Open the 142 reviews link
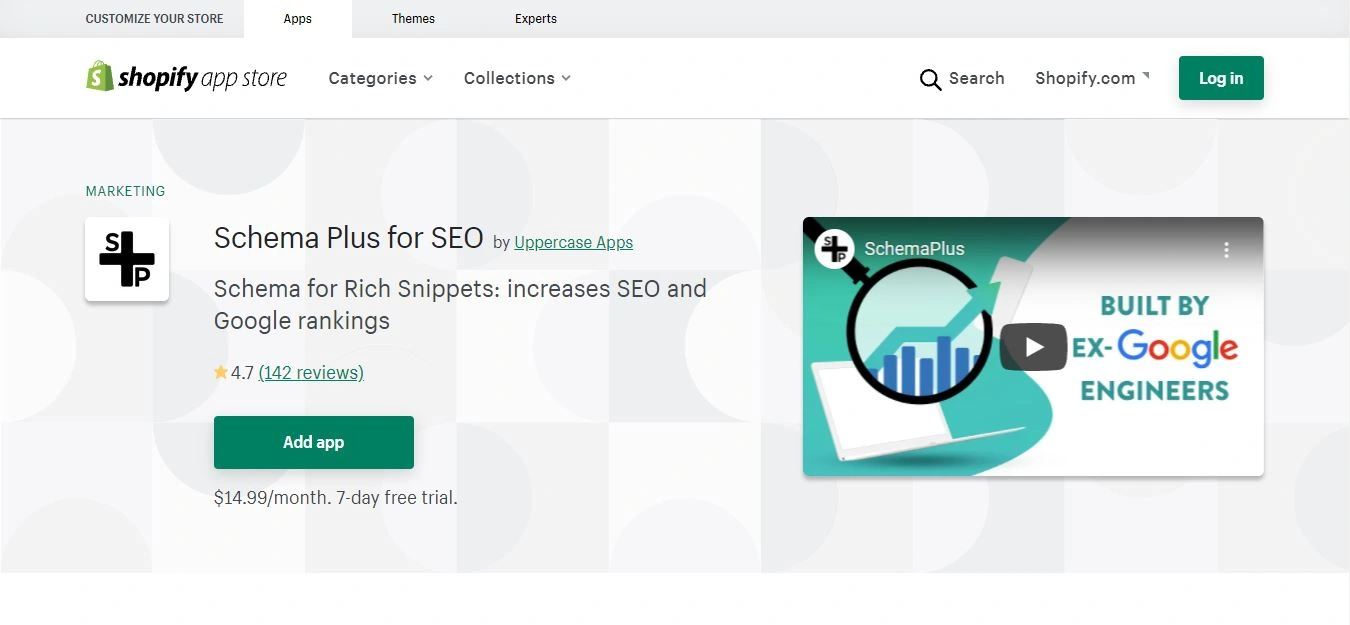 [x=311, y=372]
